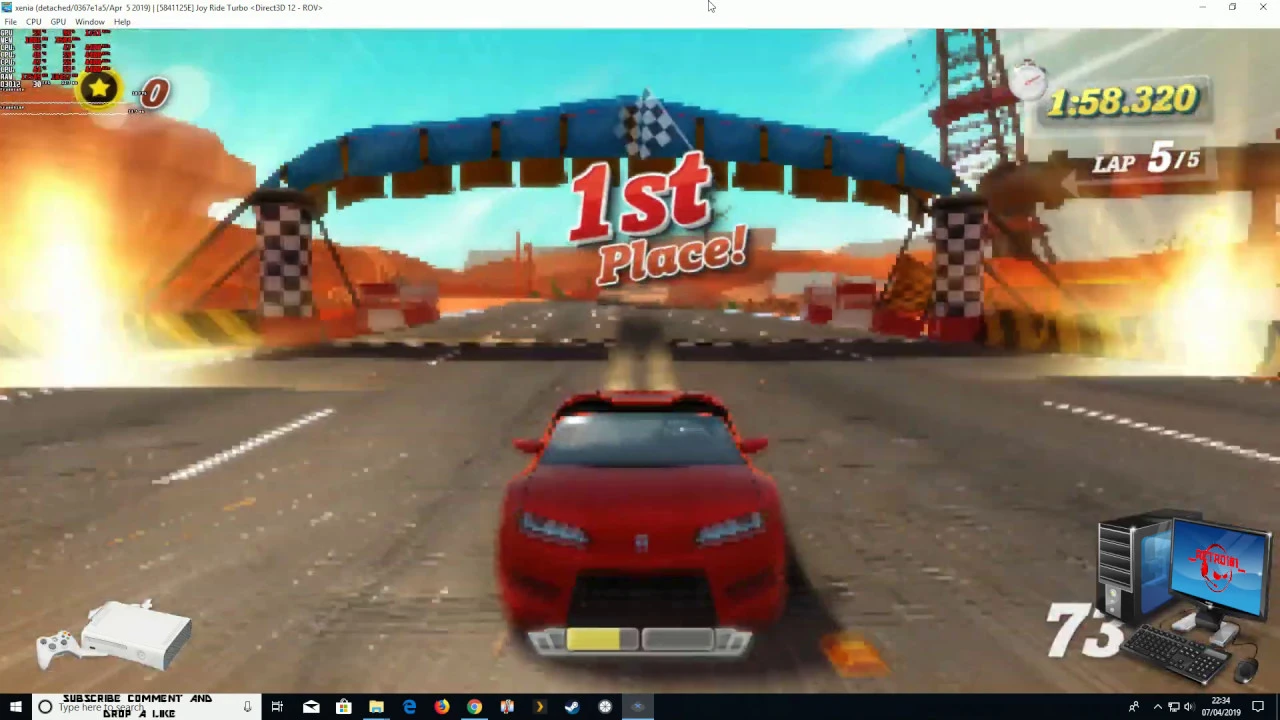The image size is (1280, 720).
Task: Select the active xenia taskbar icon
Action: [638, 707]
